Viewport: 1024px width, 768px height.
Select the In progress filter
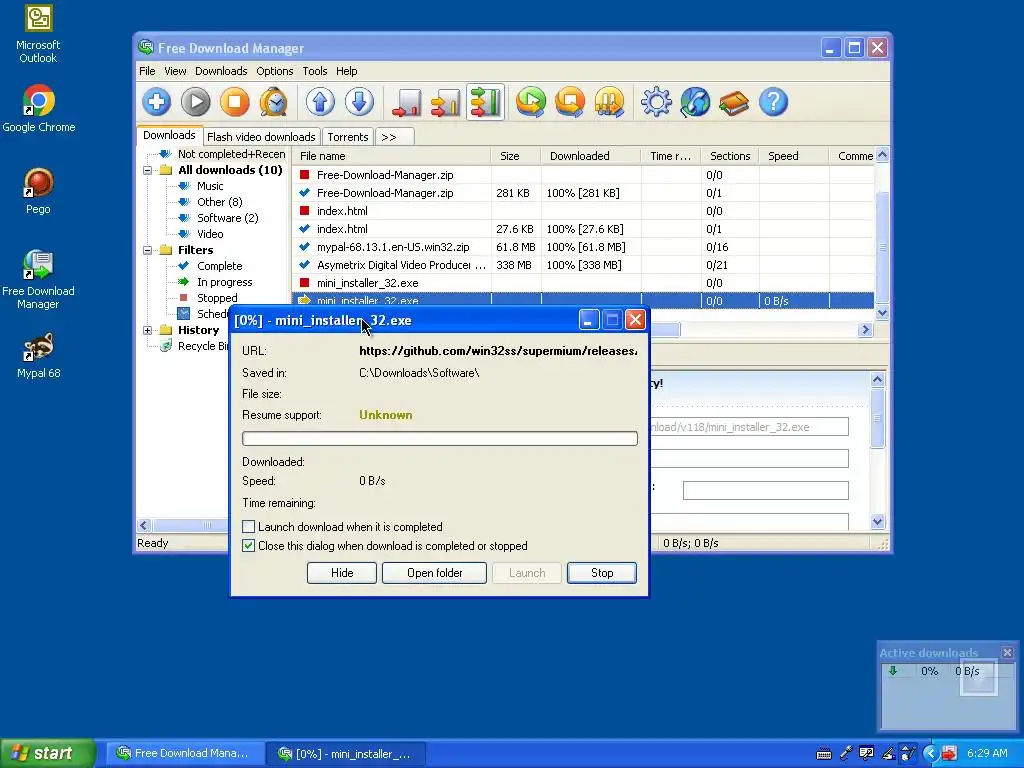[x=224, y=282]
